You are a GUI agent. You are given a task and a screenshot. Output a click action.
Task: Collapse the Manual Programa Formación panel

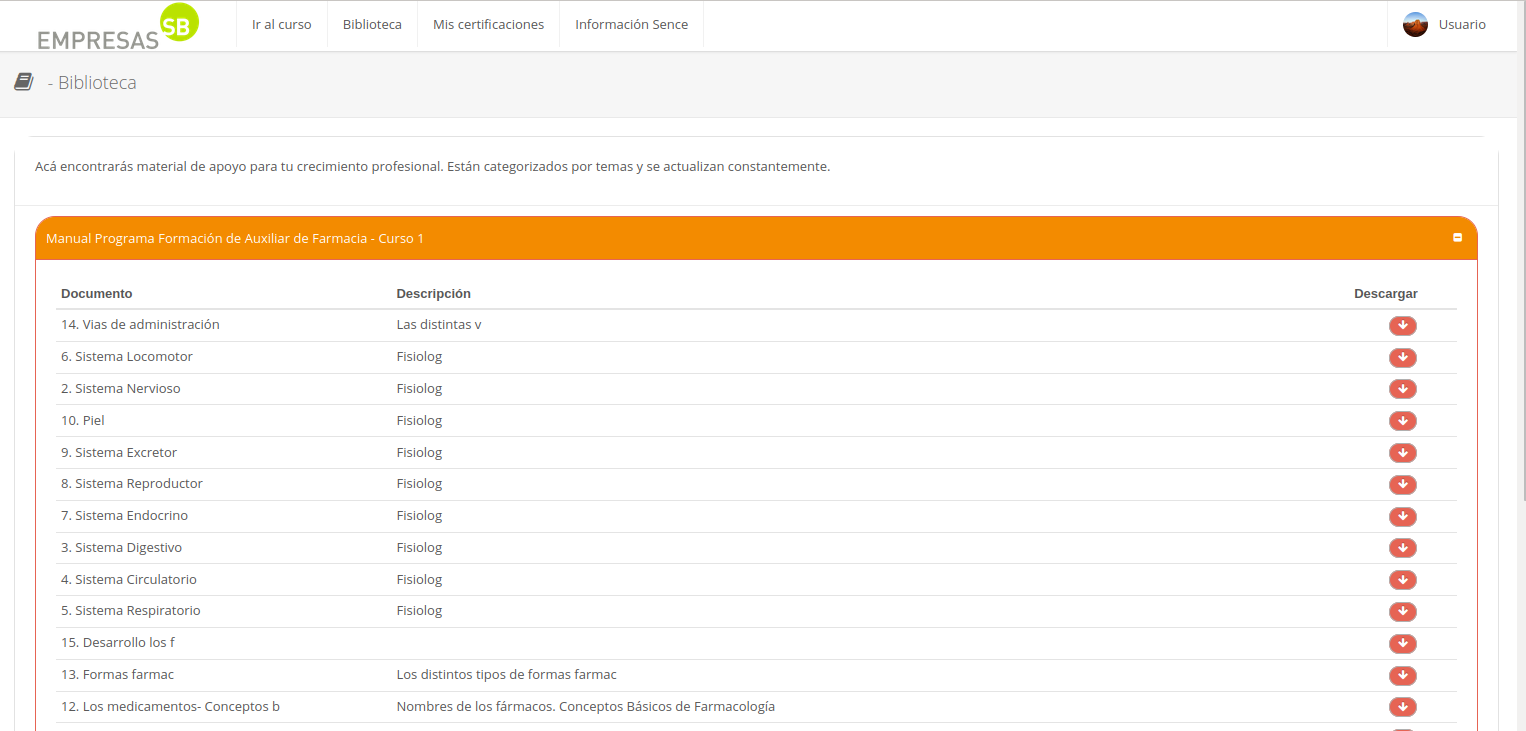pos(1457,238)
